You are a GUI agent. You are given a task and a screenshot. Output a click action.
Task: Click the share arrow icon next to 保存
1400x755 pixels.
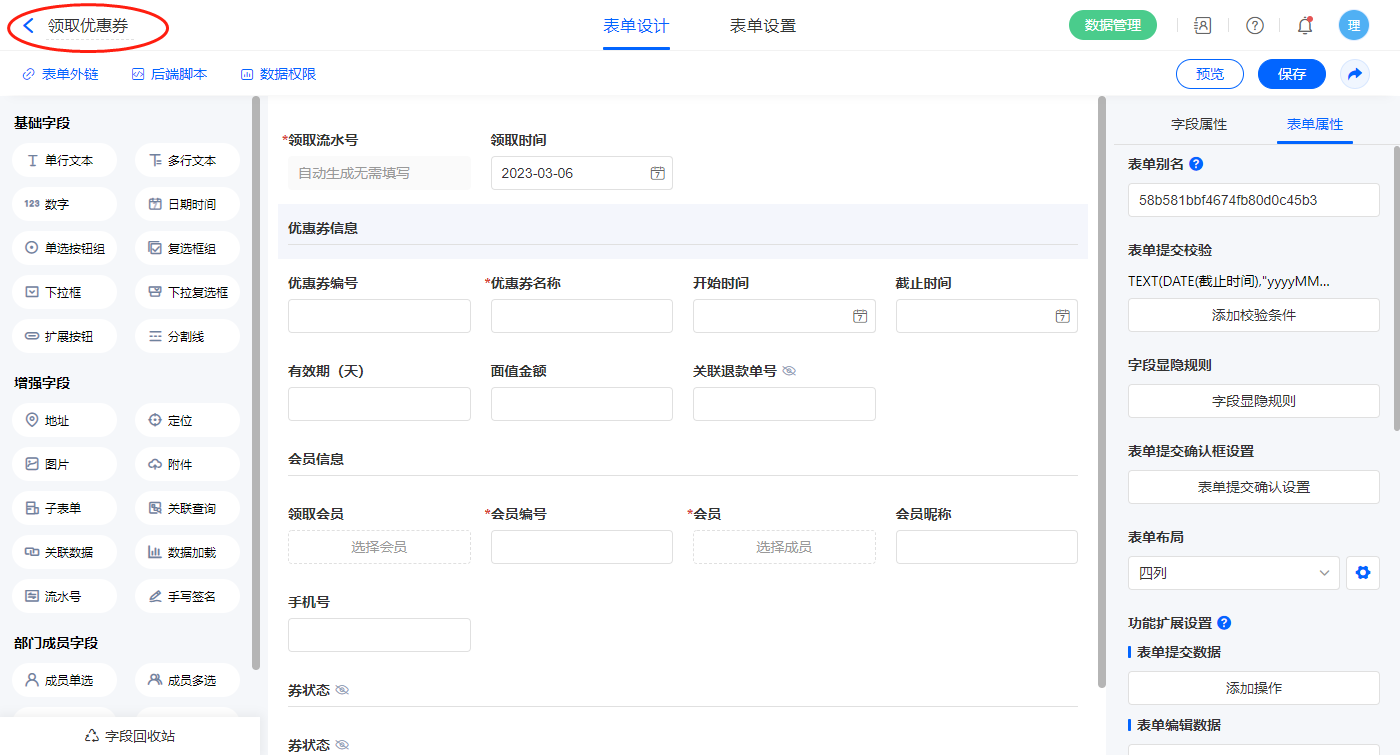1355,74
